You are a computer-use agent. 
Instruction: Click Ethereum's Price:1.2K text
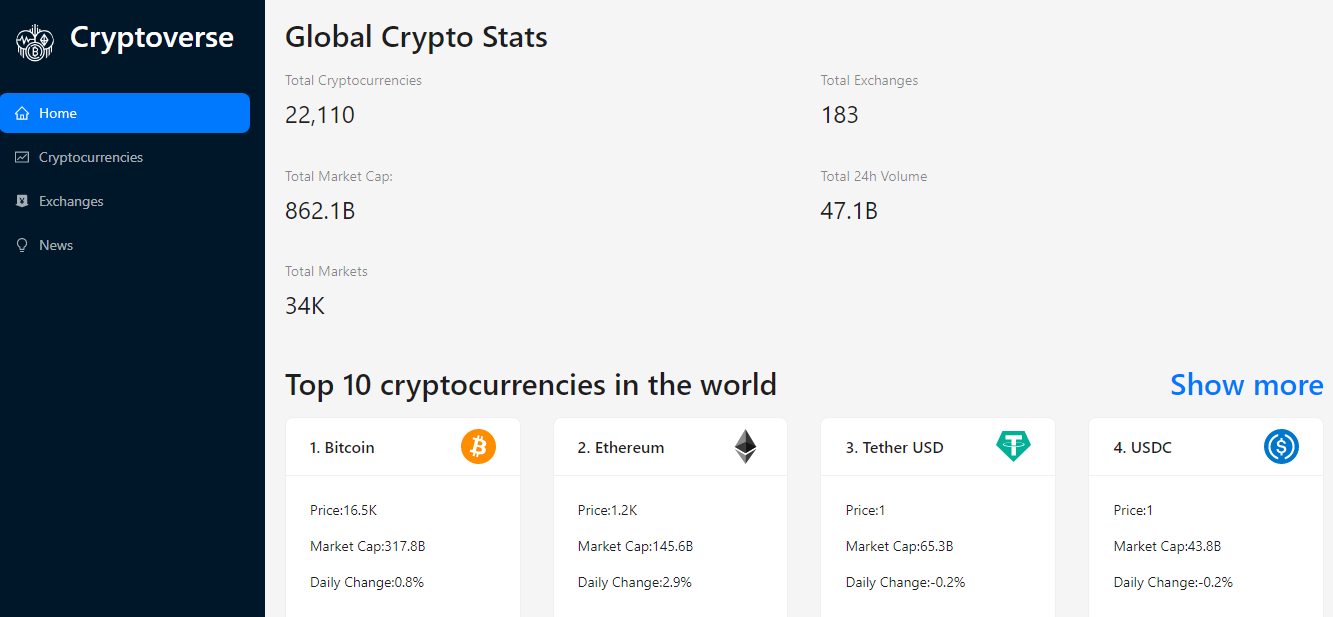607,510
